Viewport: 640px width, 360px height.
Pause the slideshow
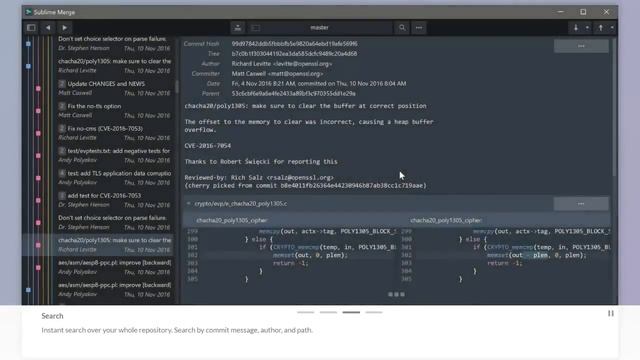pyautogui.click(x=611, y=313)
